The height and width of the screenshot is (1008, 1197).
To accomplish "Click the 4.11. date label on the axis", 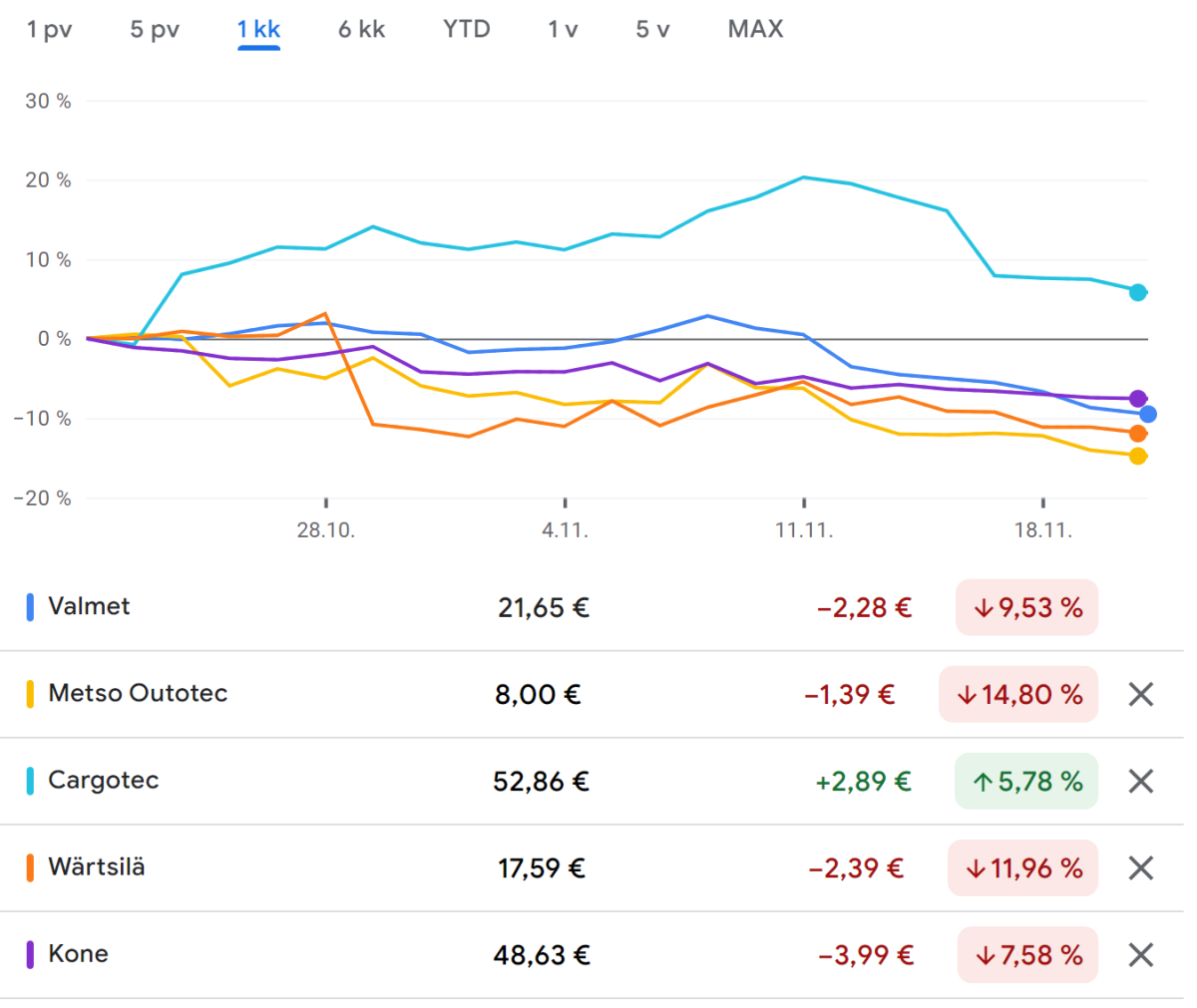I will tap(566, 530).
